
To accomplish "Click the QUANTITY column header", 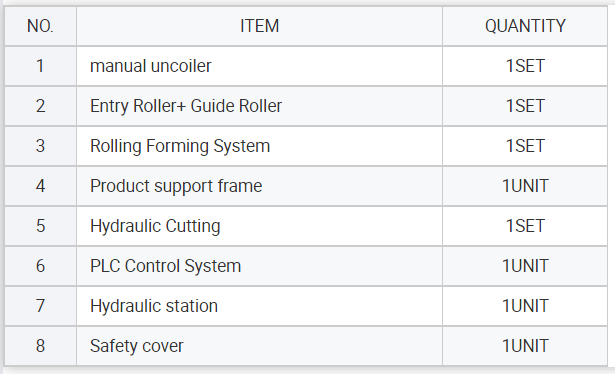I will click(x=525, y=26).
